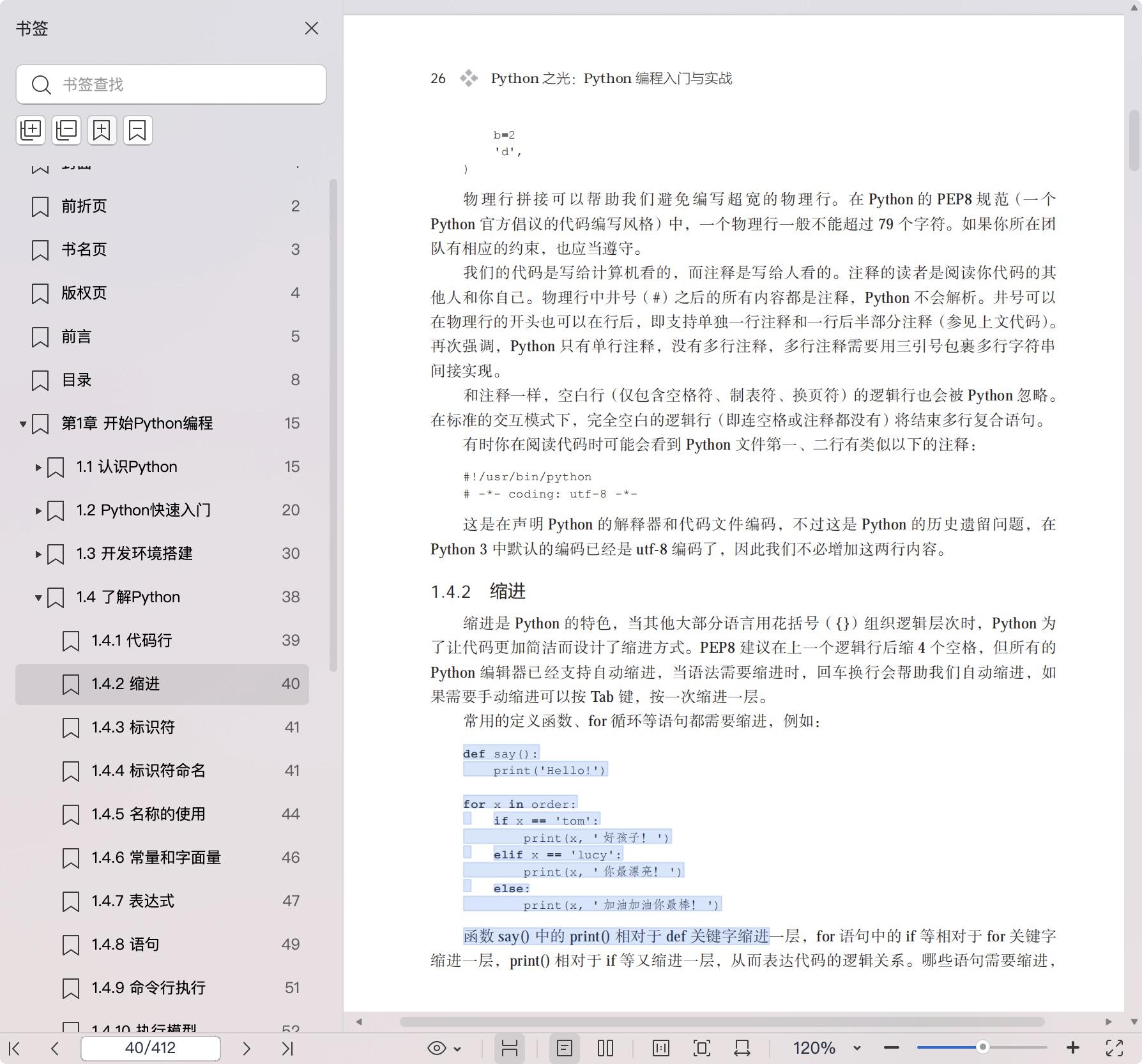Expand 1.3 开发环境搭建 section
Image resolution: width=1142 pixels, height=1064 pixels.
(x=38, y=554)
